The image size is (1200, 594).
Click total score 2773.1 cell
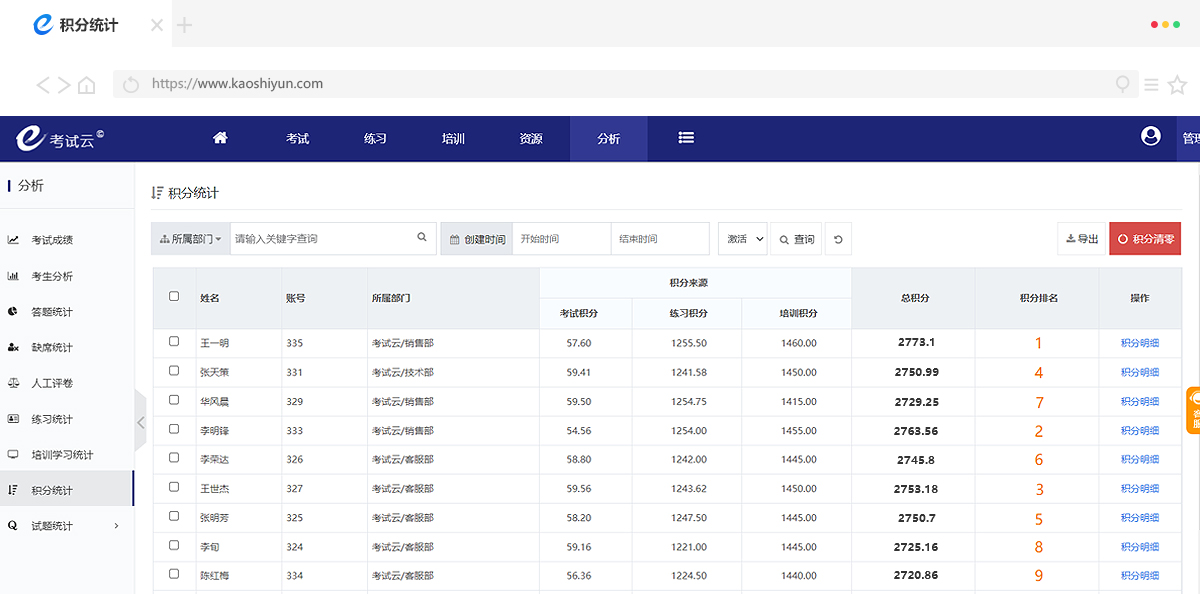tap(916, 343)
